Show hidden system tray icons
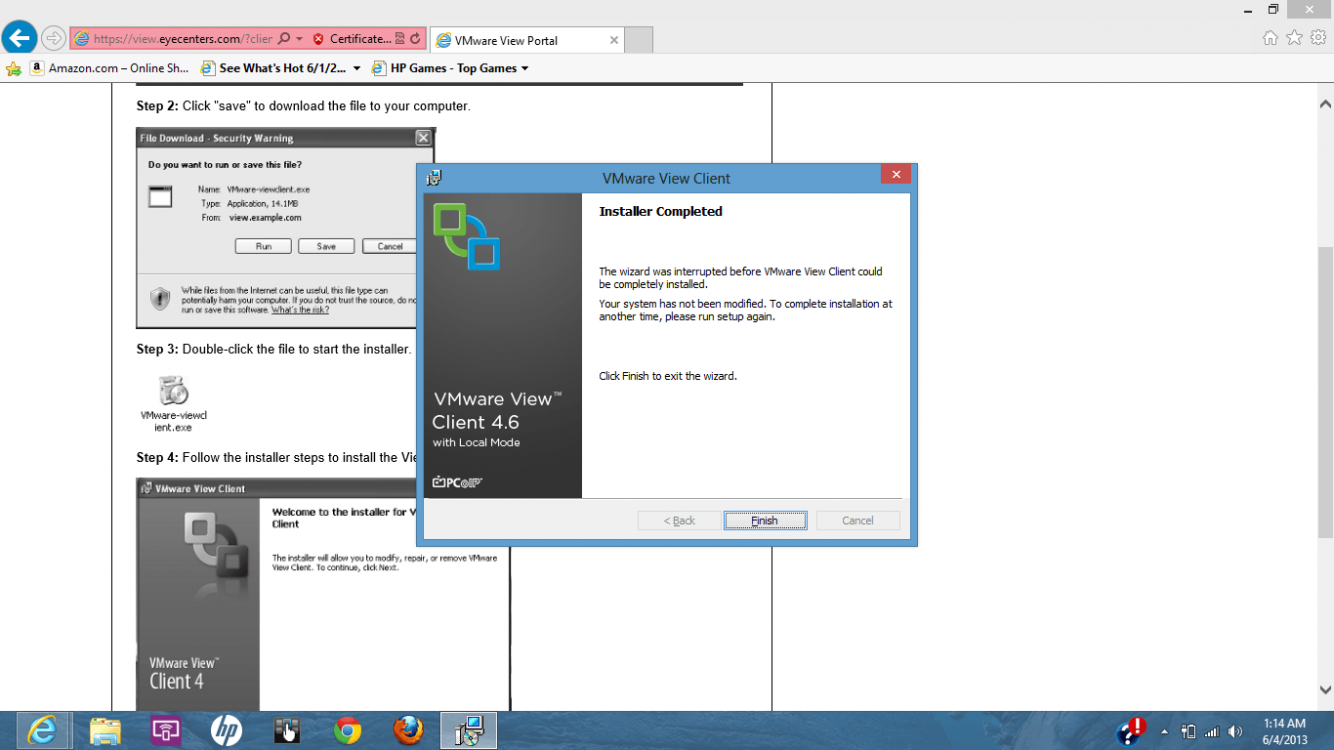The height and width of the screenshot is (750, 1334). coord(1164,732)
